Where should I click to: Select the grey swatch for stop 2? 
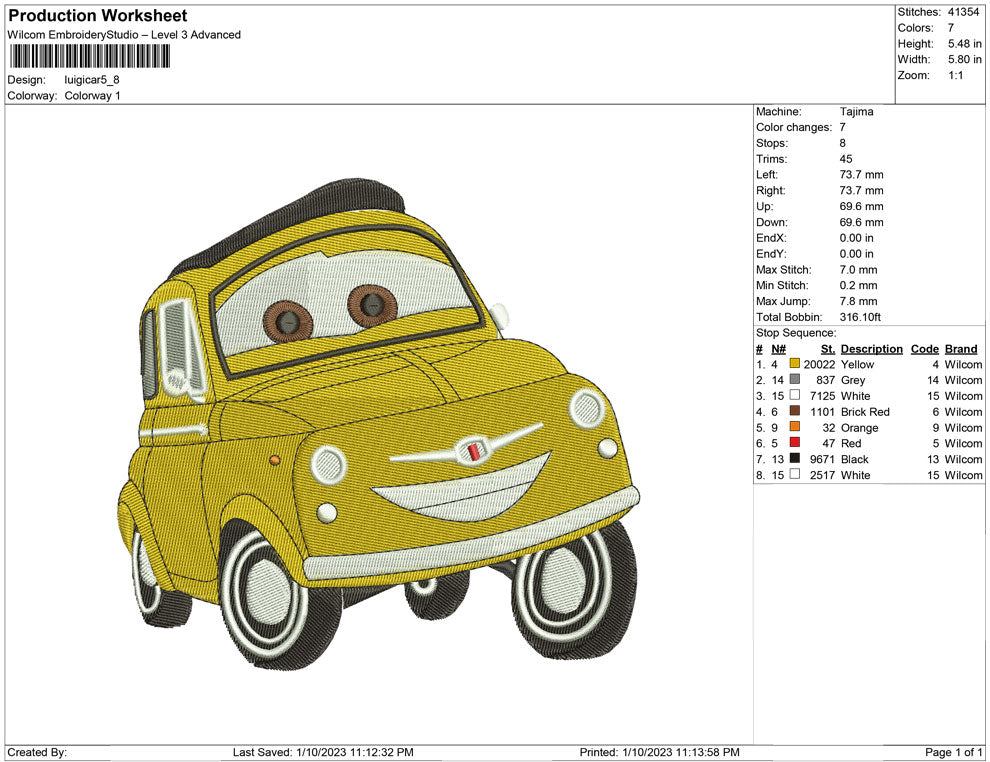(795, 381)
